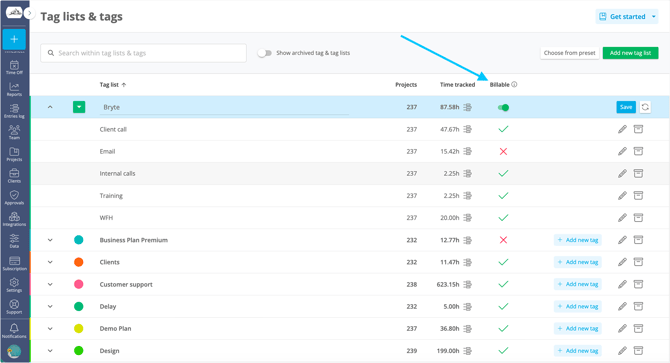
Task: Add new tag to Demo Plan list
Action: [x=578, y=328]
